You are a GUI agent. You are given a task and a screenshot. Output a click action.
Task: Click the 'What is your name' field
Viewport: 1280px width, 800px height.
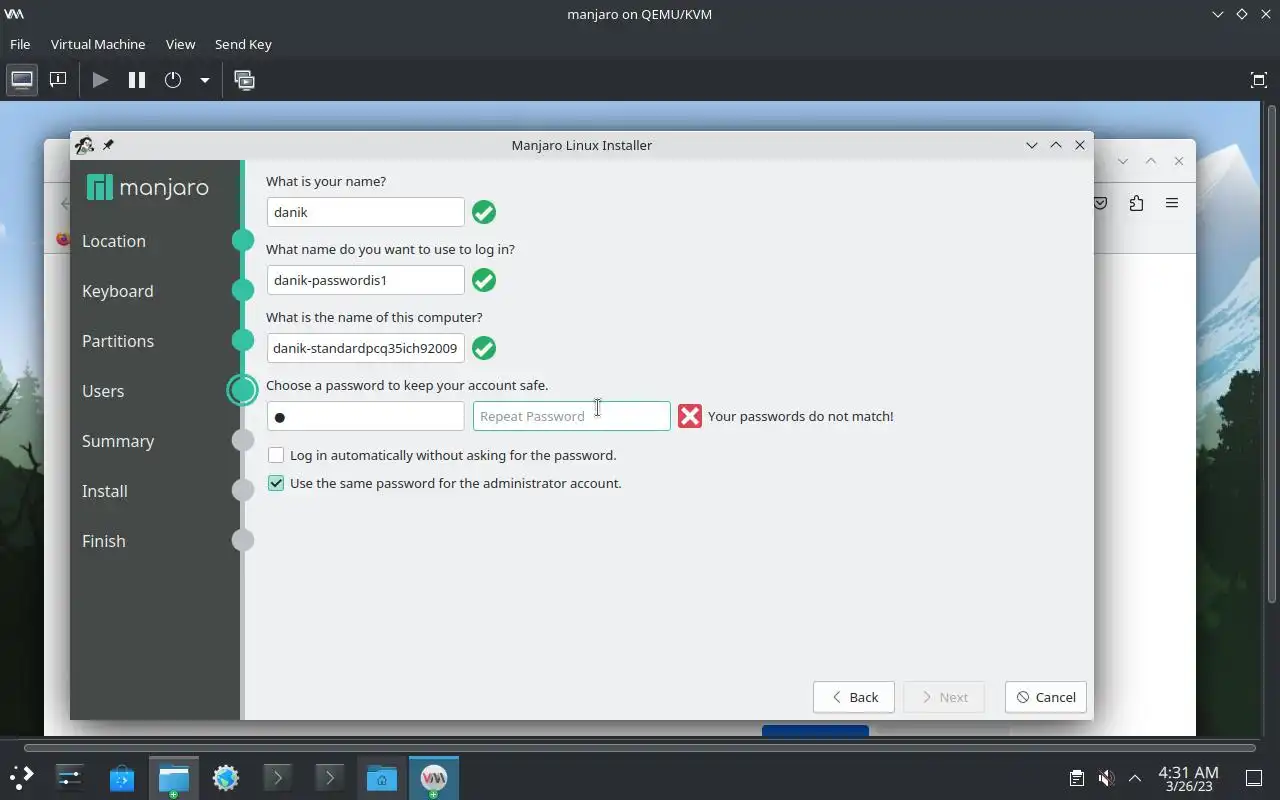[366, 212]
